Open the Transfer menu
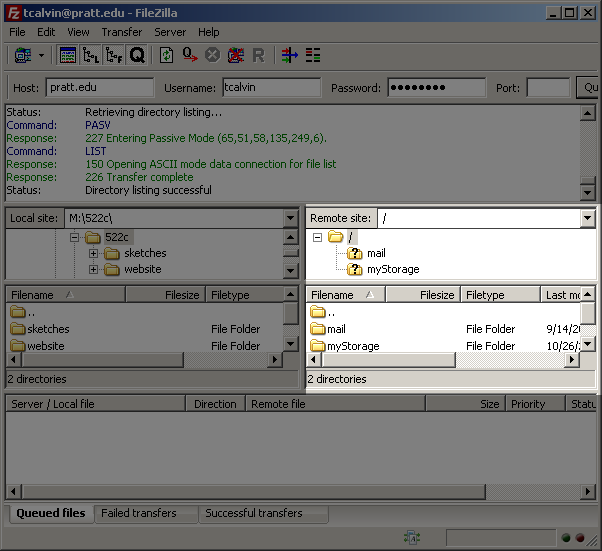602x551 pixels. tap(122, 32)
